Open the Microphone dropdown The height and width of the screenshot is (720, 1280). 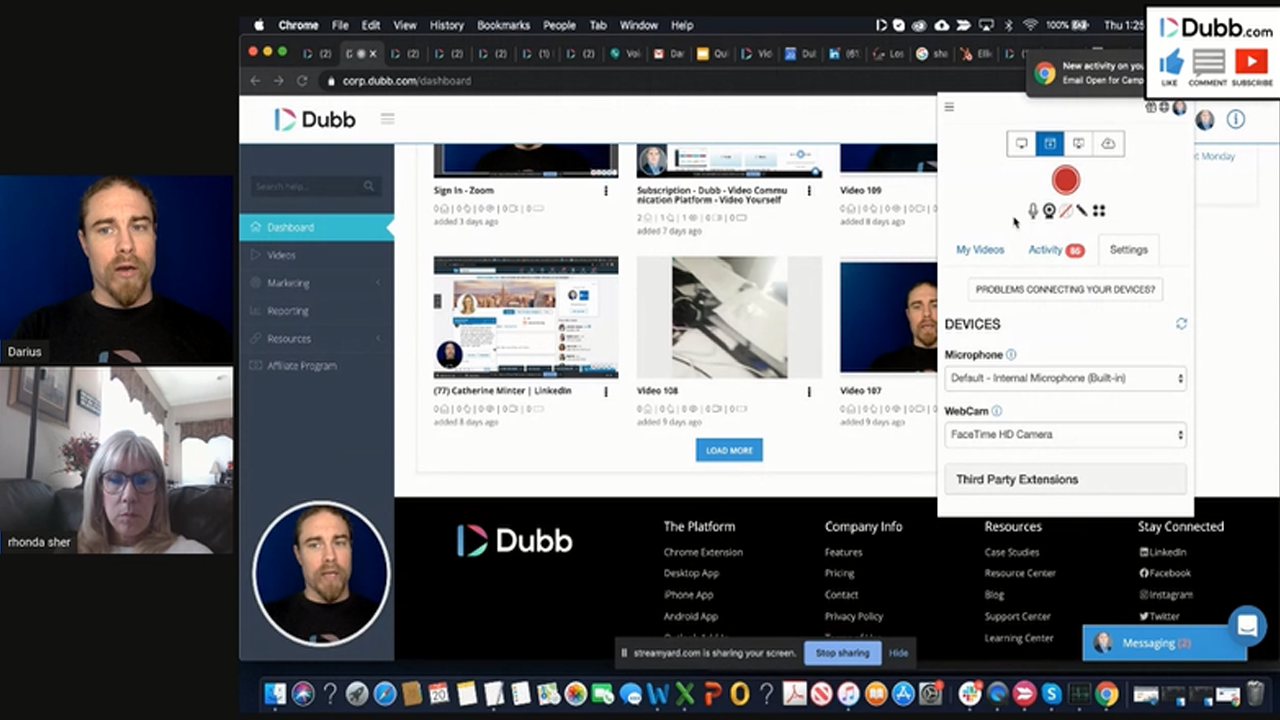point(1066,379)
